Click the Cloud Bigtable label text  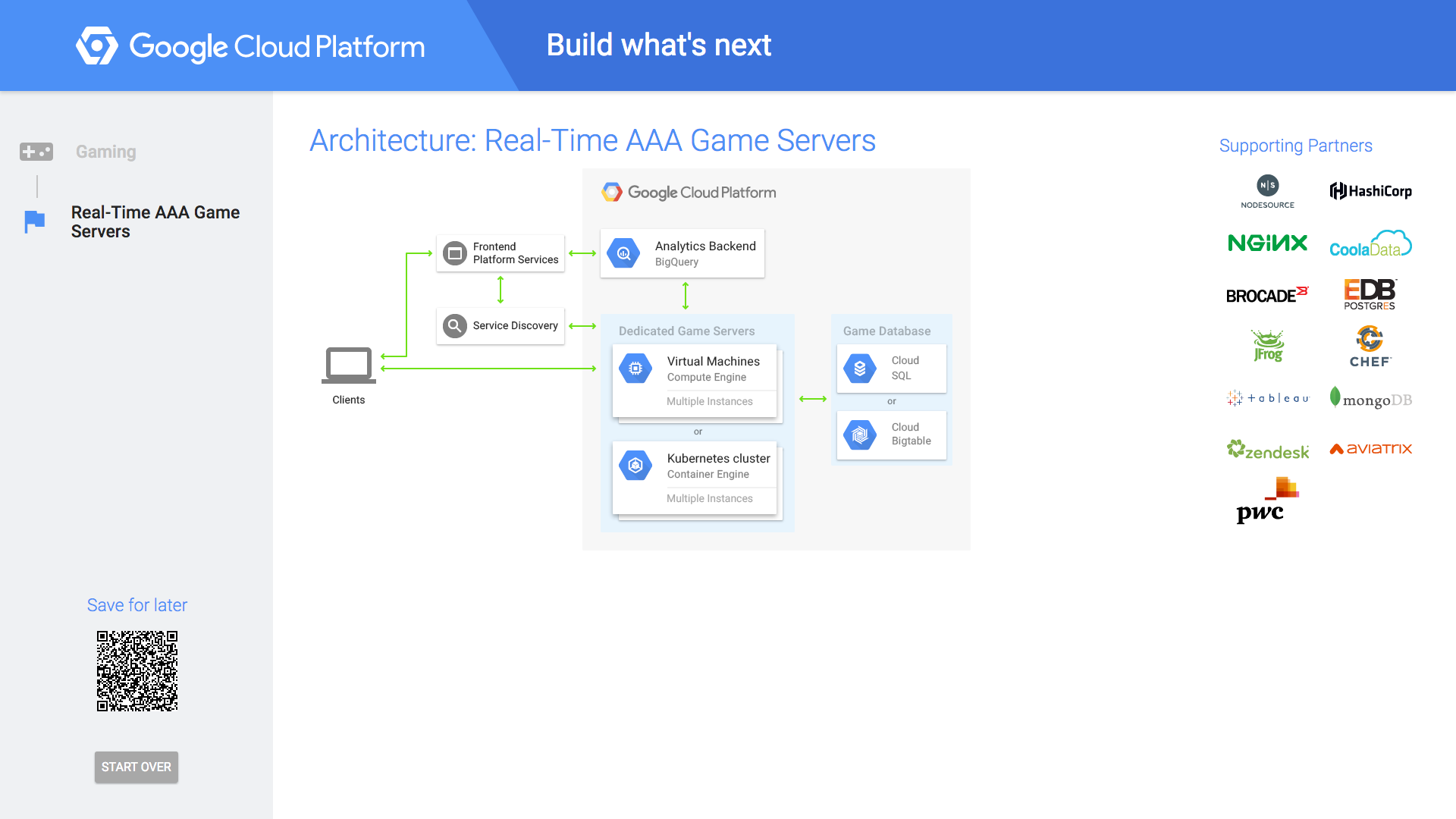(x=912, y=434)
